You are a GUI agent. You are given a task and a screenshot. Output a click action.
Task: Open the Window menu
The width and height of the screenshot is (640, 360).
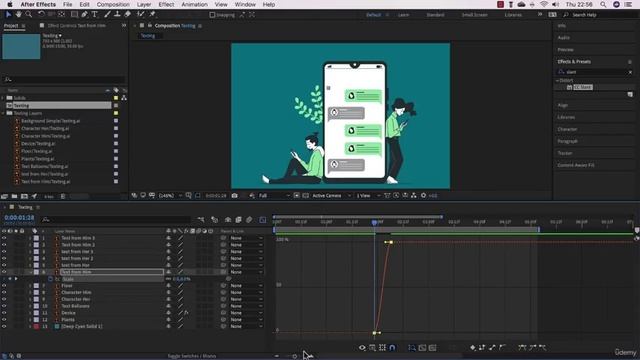tap(245, 4)
